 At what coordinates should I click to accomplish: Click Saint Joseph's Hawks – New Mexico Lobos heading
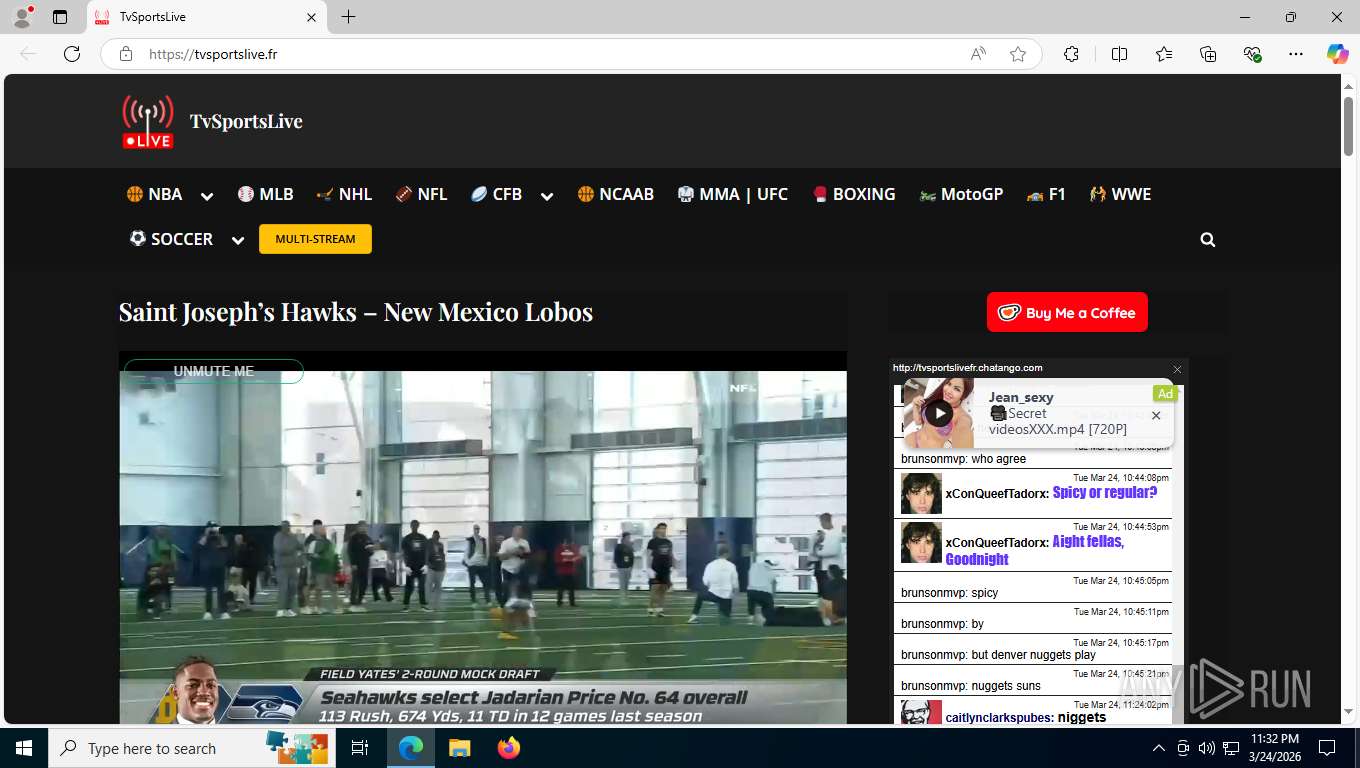coord(356,312)
